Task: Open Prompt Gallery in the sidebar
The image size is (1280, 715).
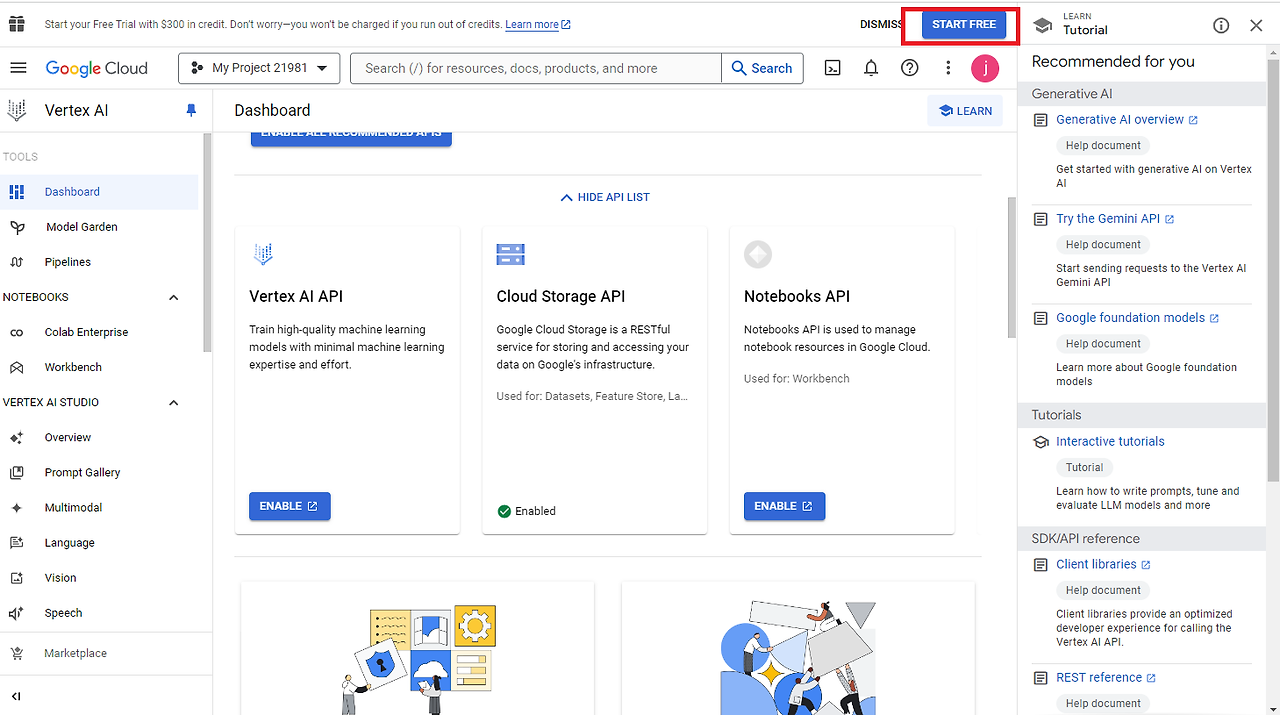Action: tap(99, 473)
